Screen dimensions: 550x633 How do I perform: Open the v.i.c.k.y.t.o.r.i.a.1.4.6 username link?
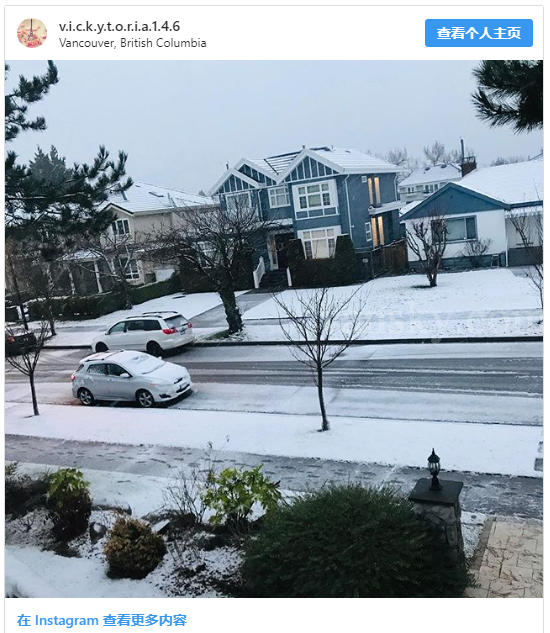tap(120, 26)
